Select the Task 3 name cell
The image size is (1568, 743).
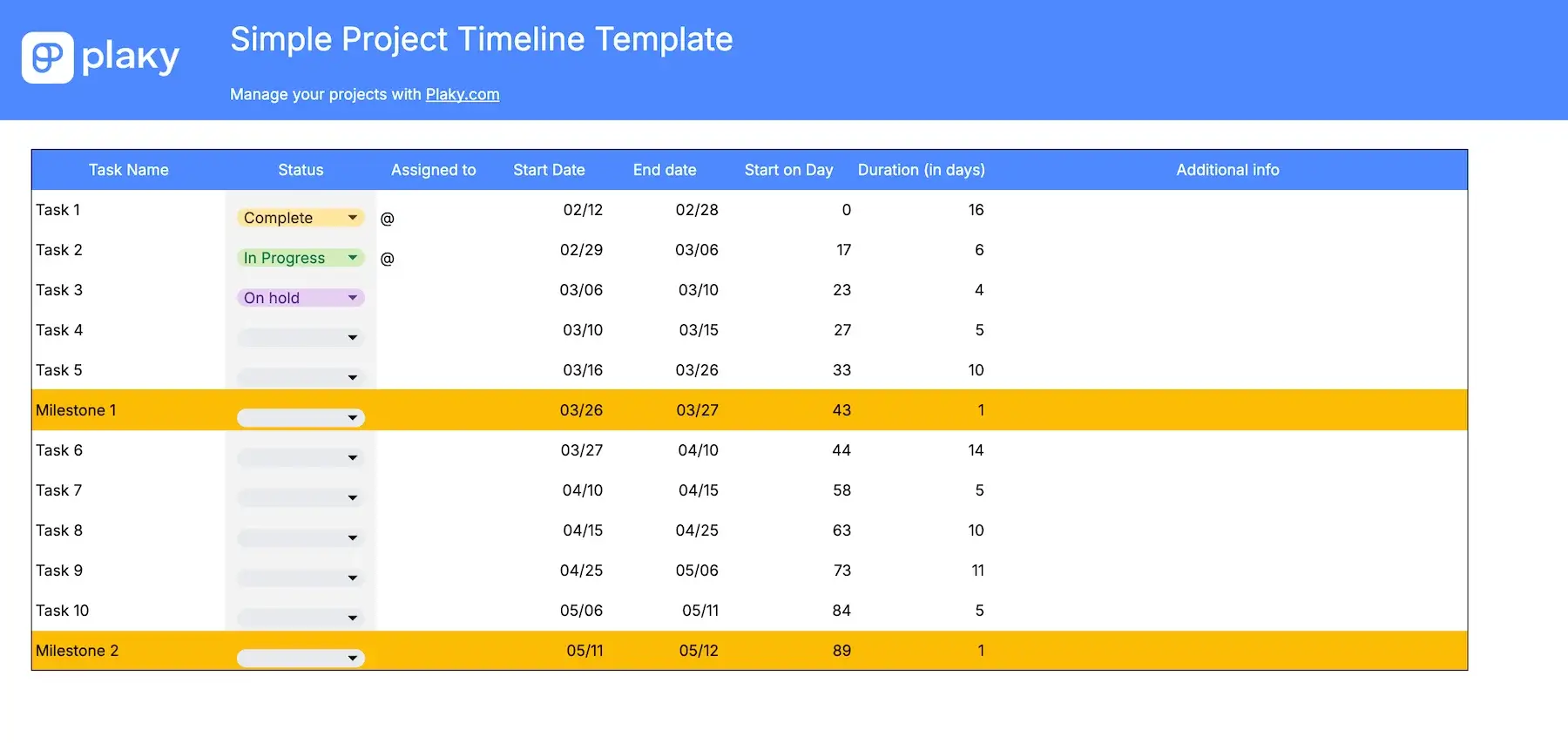(129, 291)
